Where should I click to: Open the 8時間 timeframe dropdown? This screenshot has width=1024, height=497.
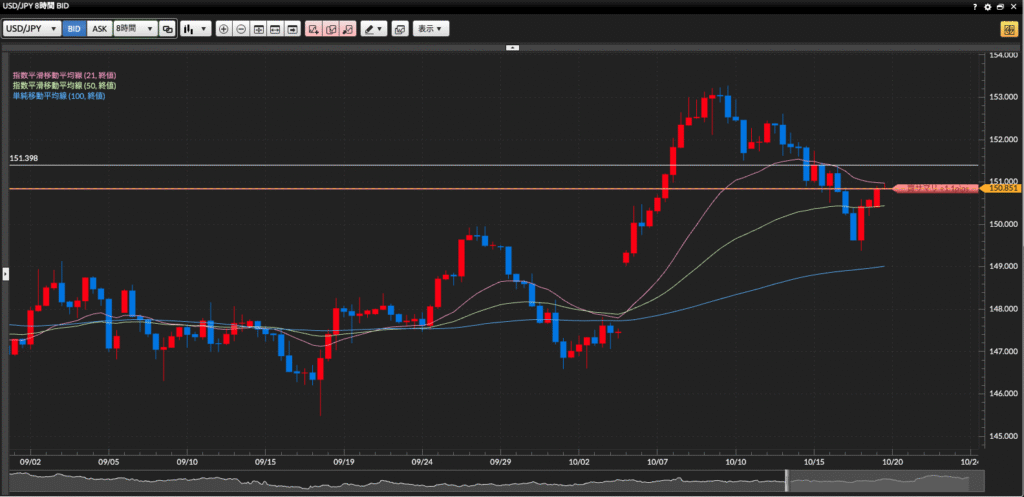coord(134,29)
